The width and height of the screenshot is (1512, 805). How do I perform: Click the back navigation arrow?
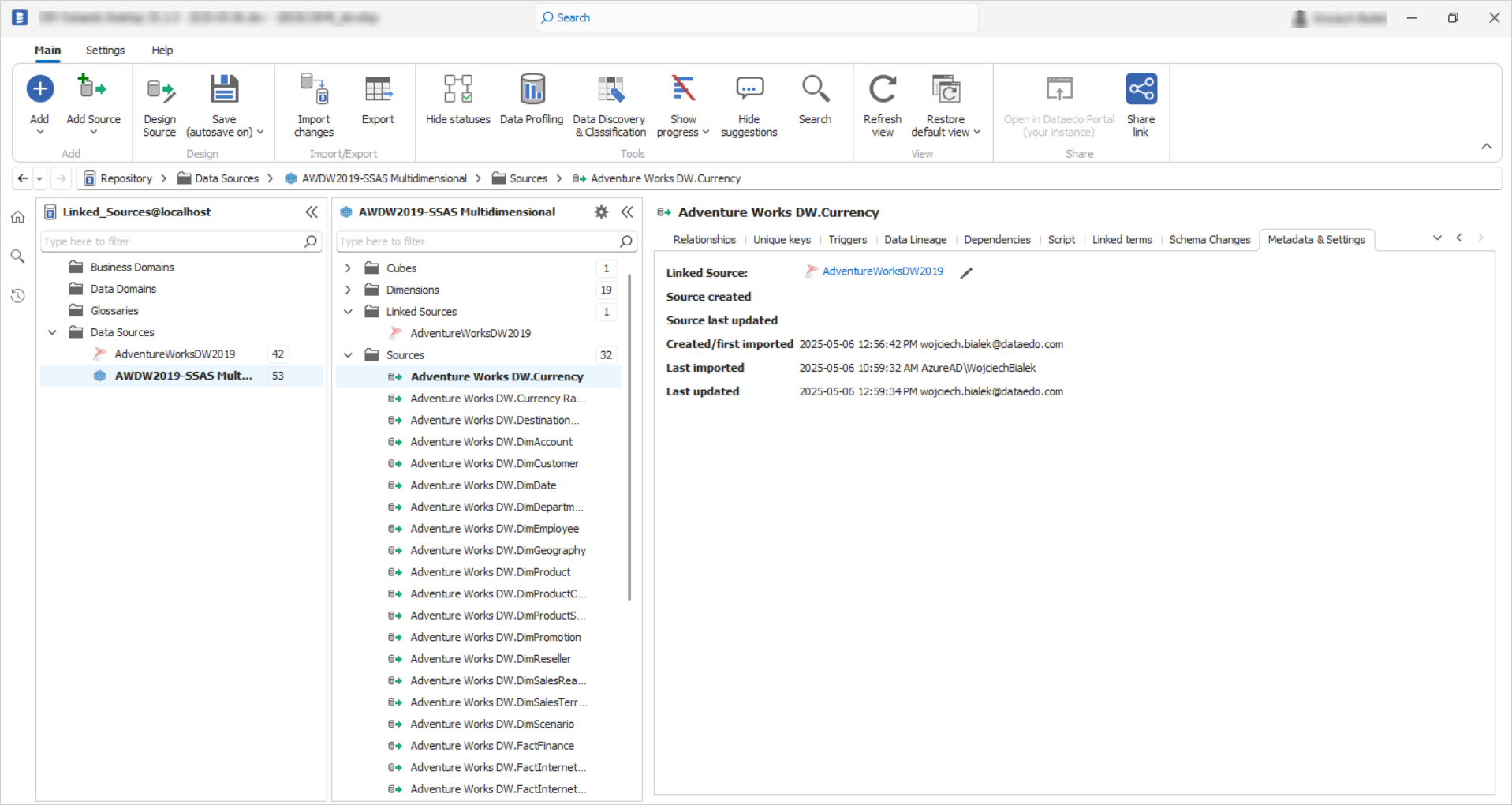[x=23, y=178]
